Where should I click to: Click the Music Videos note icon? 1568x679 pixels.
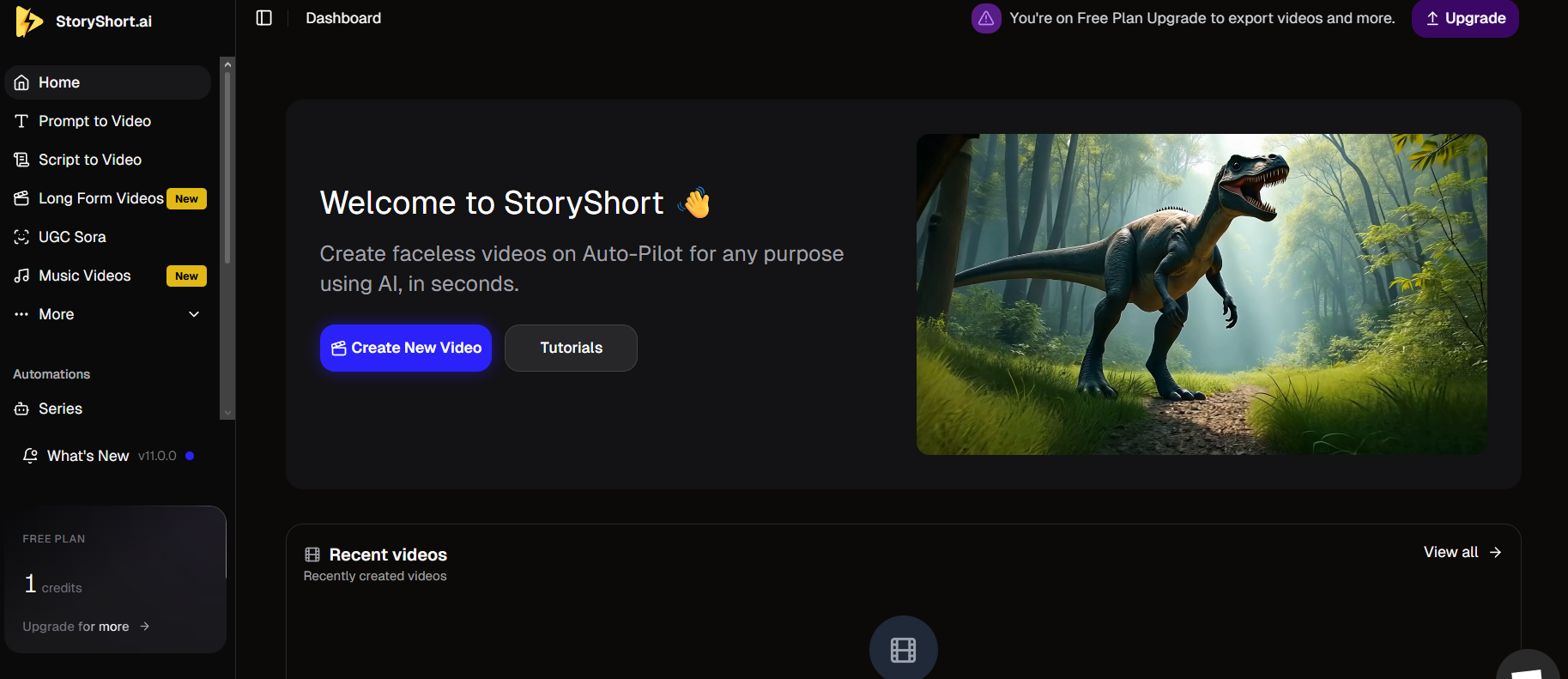tap(21, 276)
